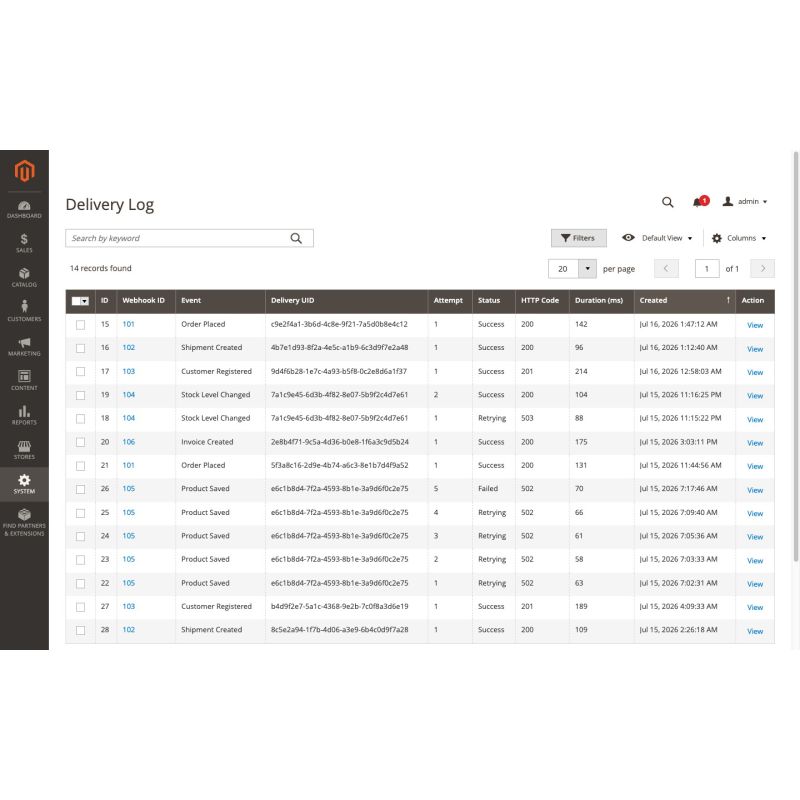Select checkbox for row ID 16

coord(80,348)
